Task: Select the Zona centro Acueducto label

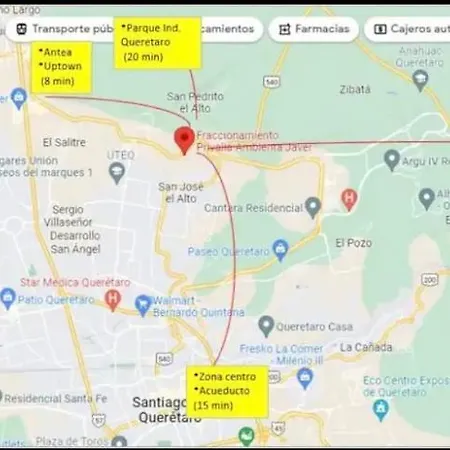Action: (227, 391)
